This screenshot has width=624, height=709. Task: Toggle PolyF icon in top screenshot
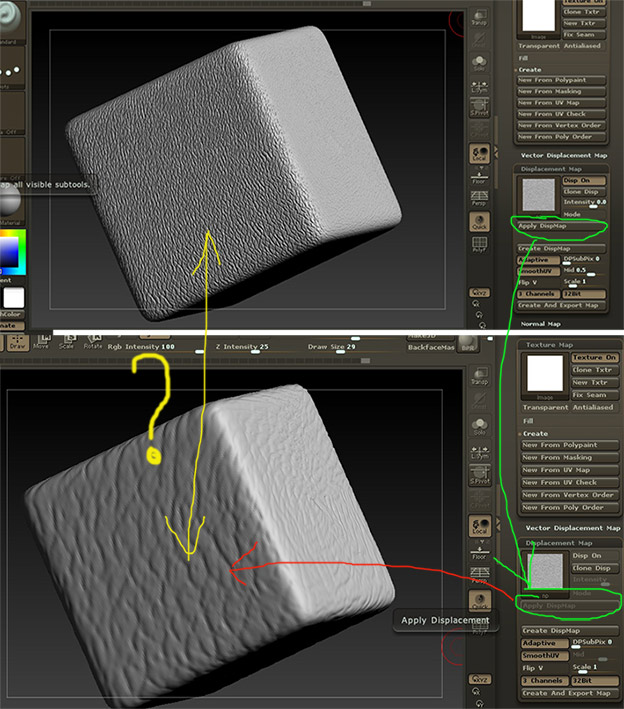pos(479,244)
